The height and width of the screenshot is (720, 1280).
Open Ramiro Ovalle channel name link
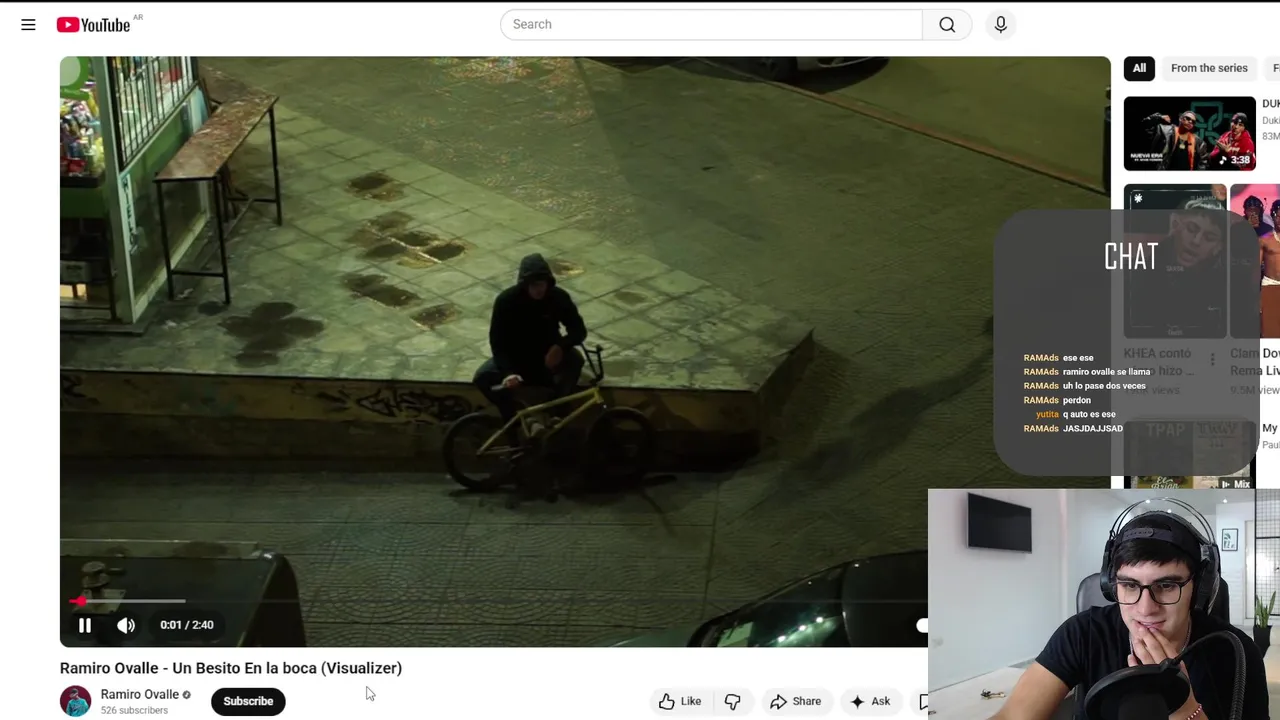pyautogui.click(x=139, y=694)
